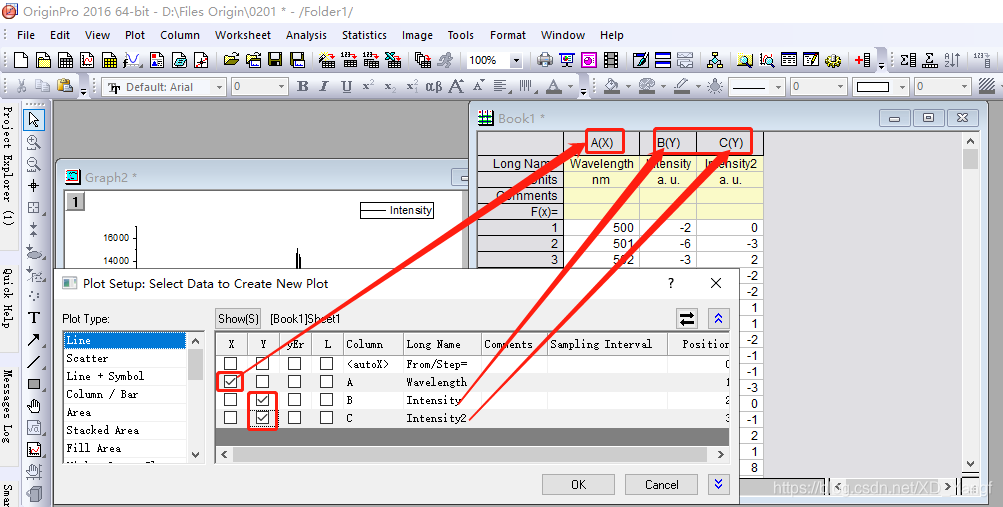Open the line style dropdown
Viewport: 1003px width, 507px height.
point(778,87)
